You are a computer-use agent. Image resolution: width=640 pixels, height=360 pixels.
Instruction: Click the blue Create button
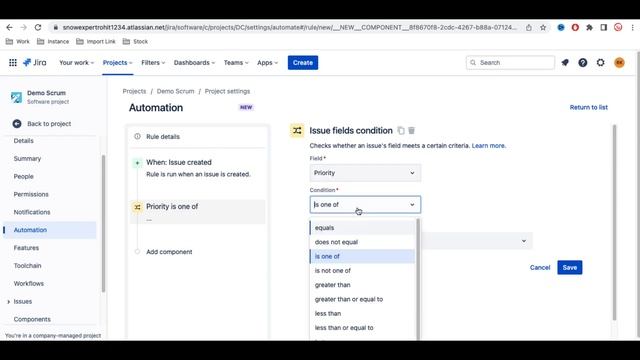pyautogui.click(x=303, y=62)
